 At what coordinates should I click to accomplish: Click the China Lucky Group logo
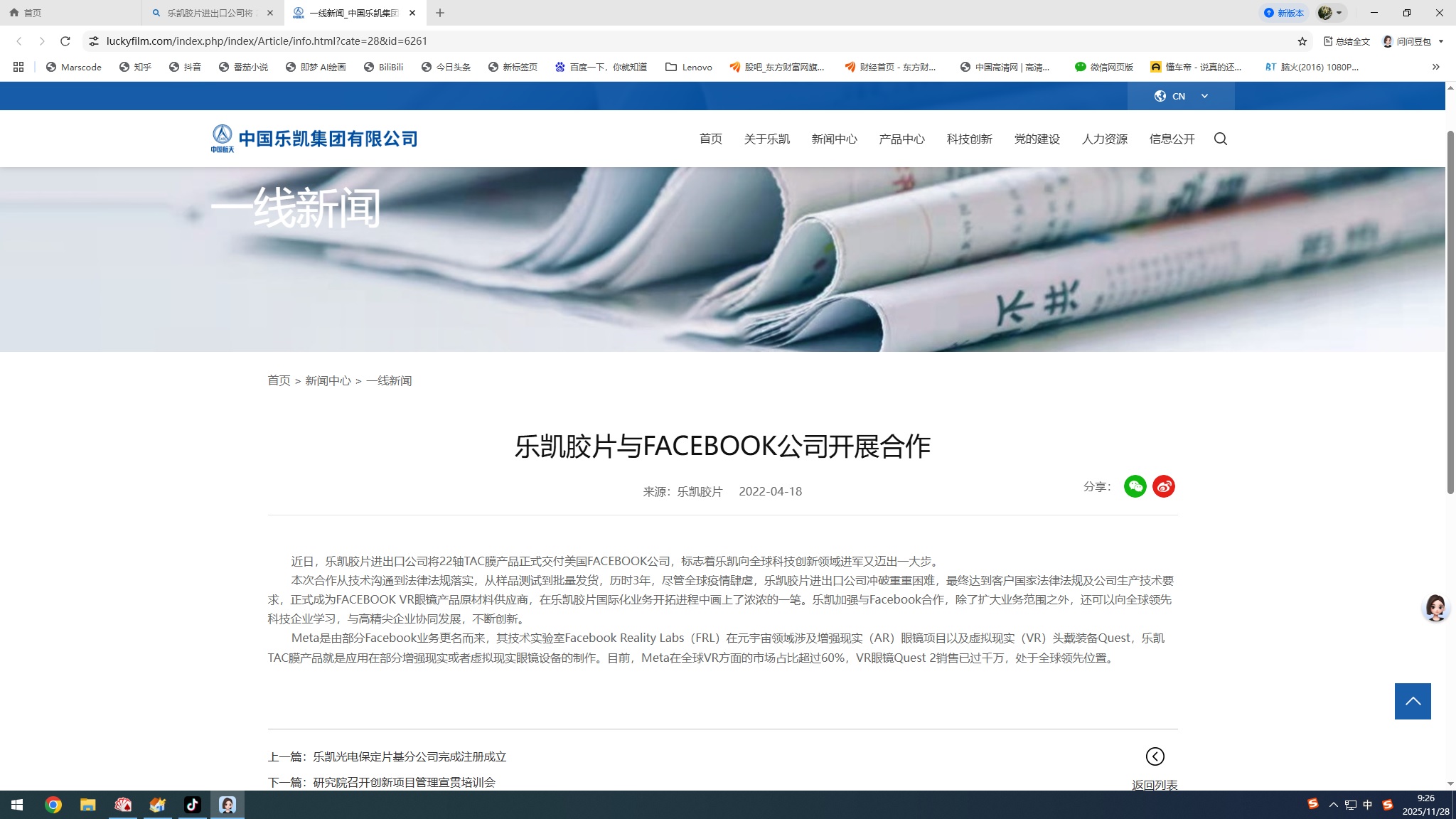click(x=314, y=139)
